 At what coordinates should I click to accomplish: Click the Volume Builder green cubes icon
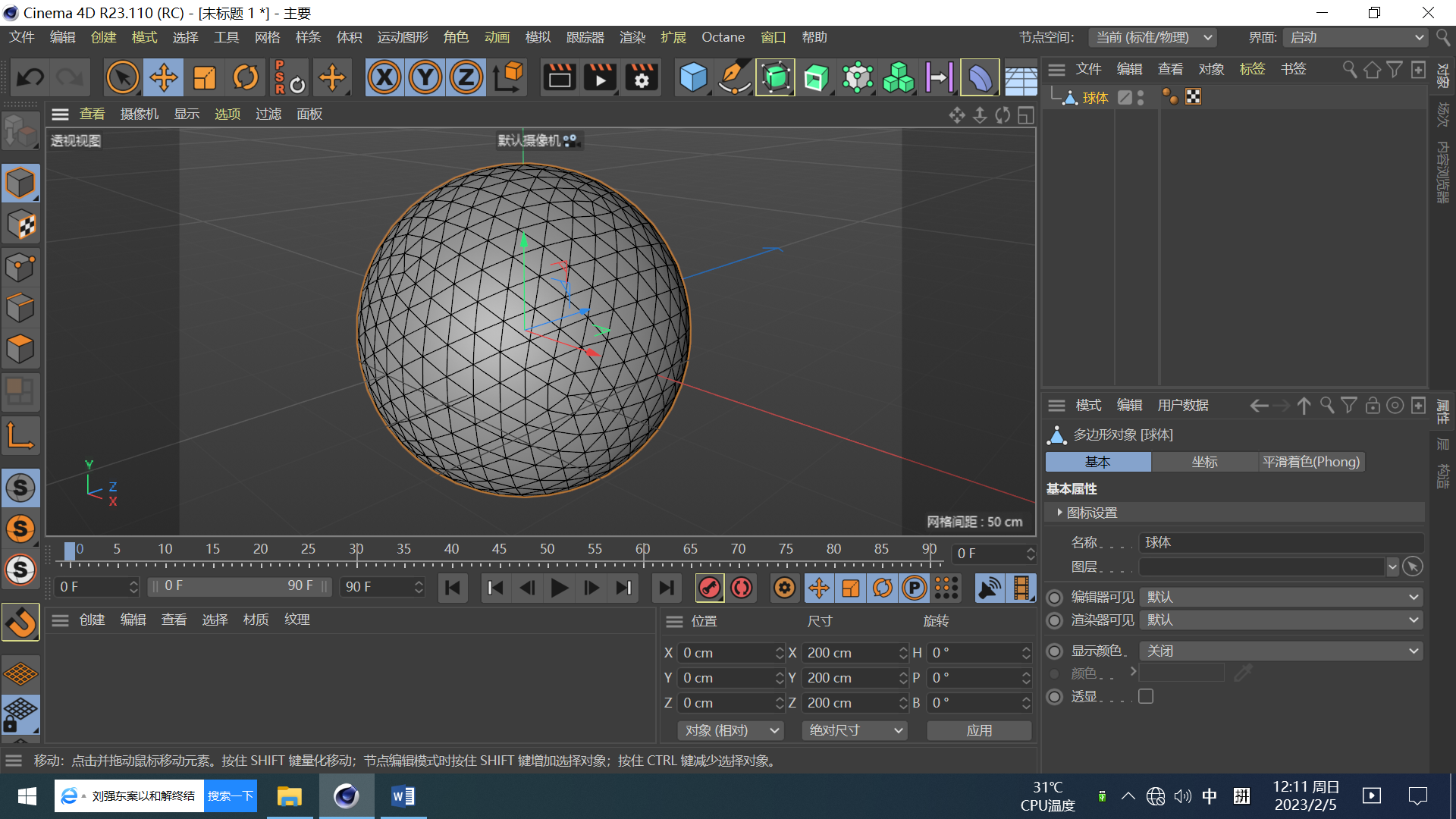(x=898, y=77)
